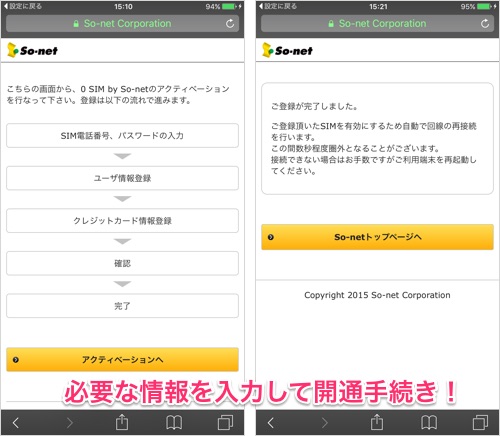Screen dimensions: 500x436
Task: Show tabs overview in right browser
Action: (x=480, y=423)
